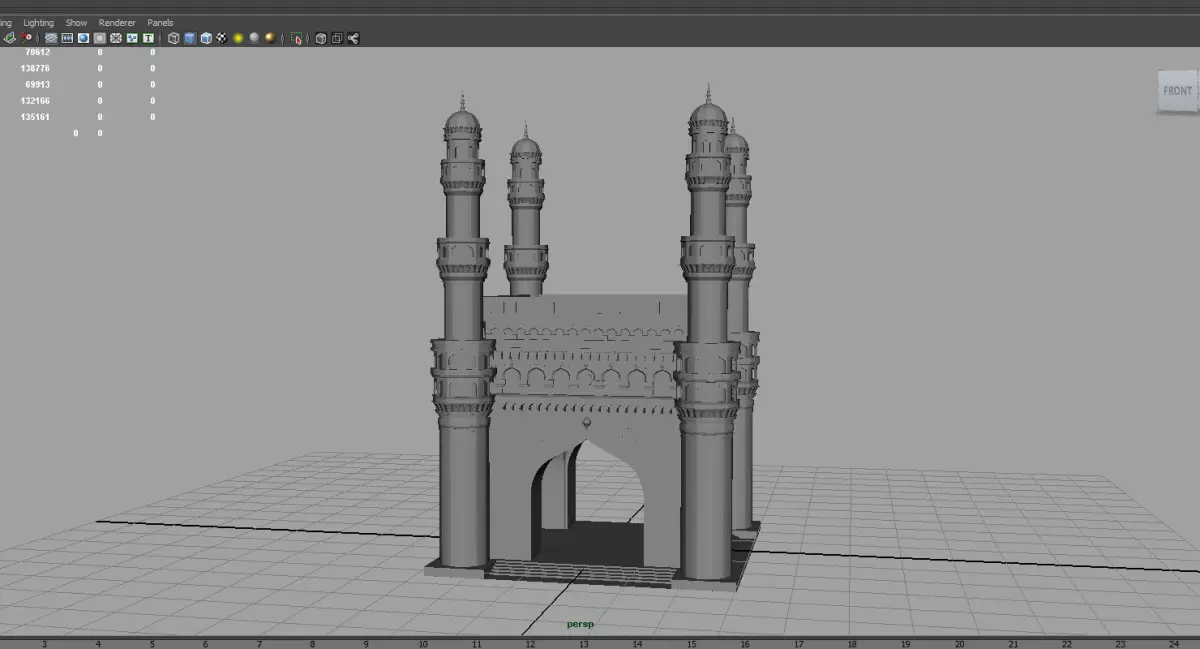1200x649 pixels.
Task: Open the Lighting menu
Action: click(39, 22)
